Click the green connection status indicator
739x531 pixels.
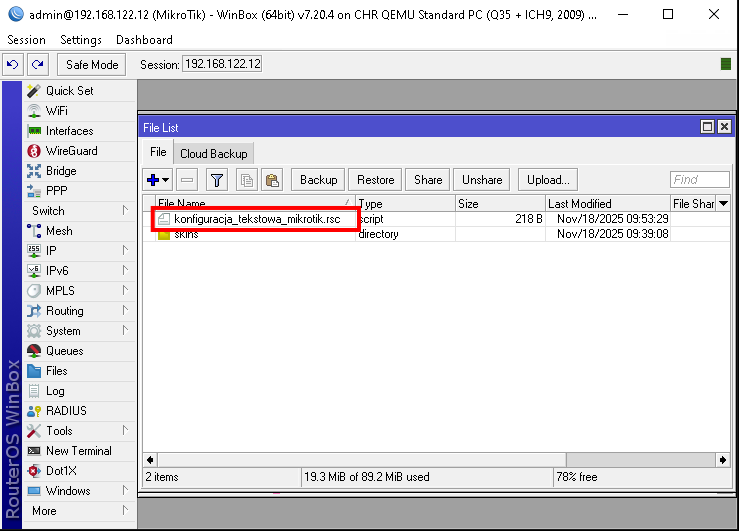[726, 64]
